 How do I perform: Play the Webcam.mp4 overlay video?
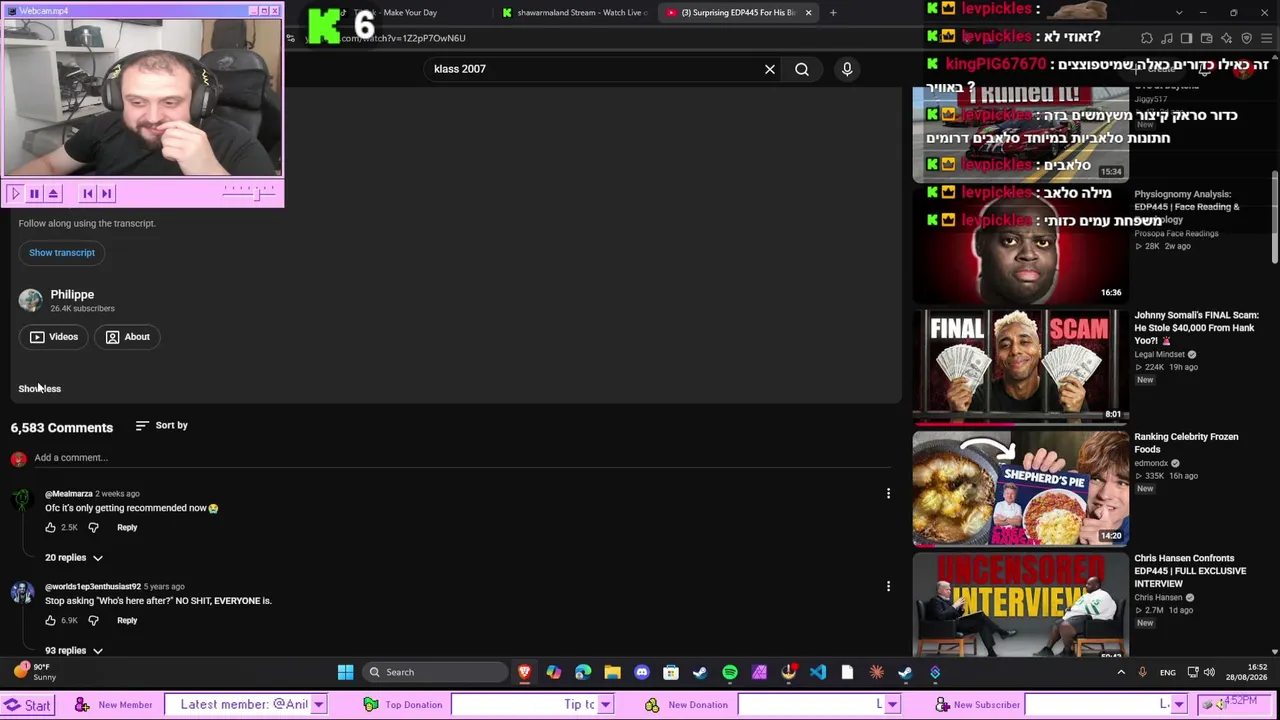[x=15, y=194]
